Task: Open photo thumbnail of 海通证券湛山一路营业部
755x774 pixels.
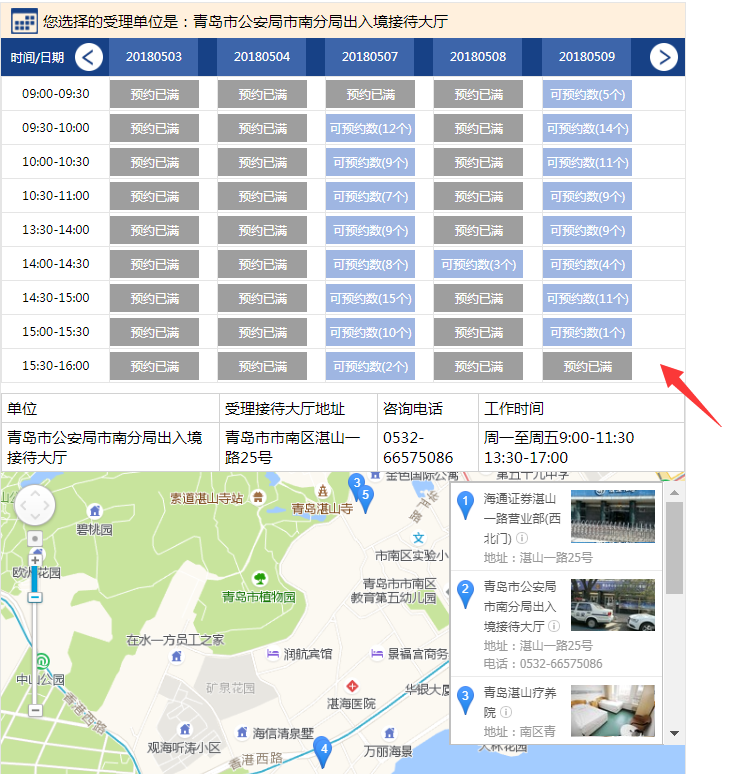Action: (613, 516)
